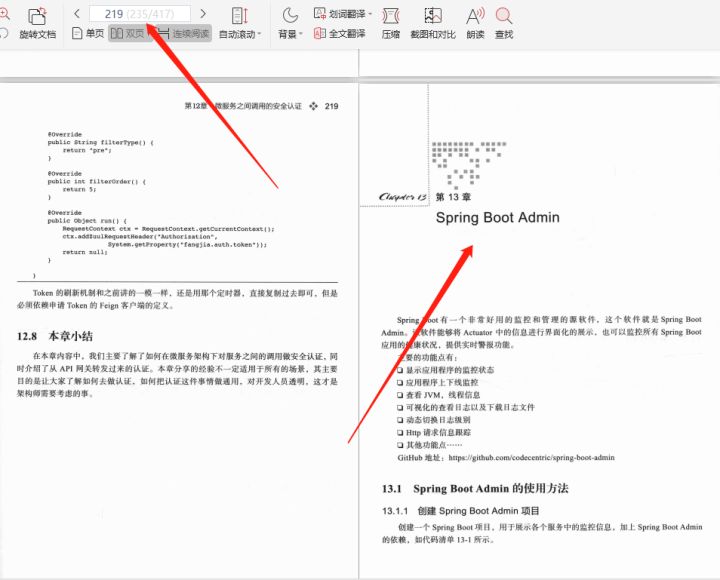
Task: Open the auto scroll (自动滚动) dropdown
Action: point(240,34)
